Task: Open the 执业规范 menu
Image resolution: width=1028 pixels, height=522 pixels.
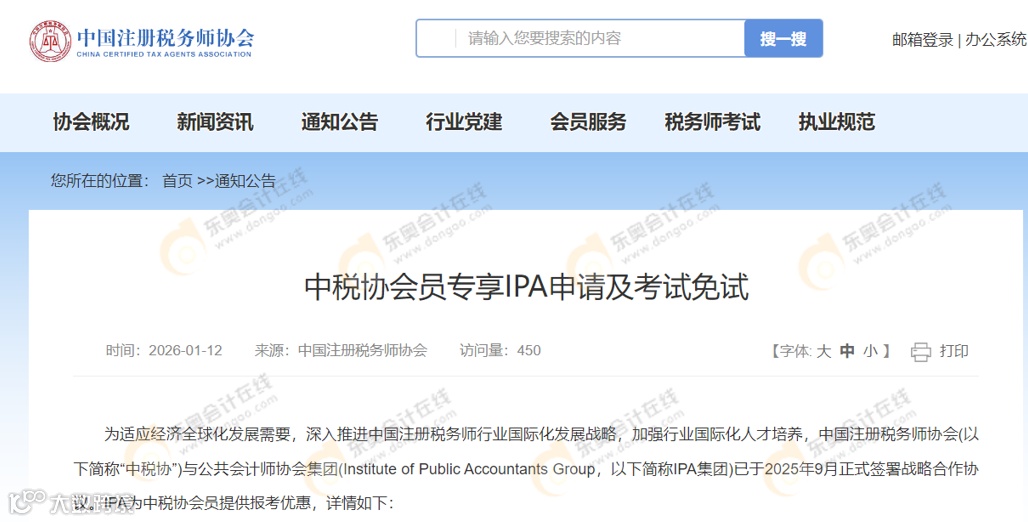Action: pyautogui.click(x=837, y=122)
